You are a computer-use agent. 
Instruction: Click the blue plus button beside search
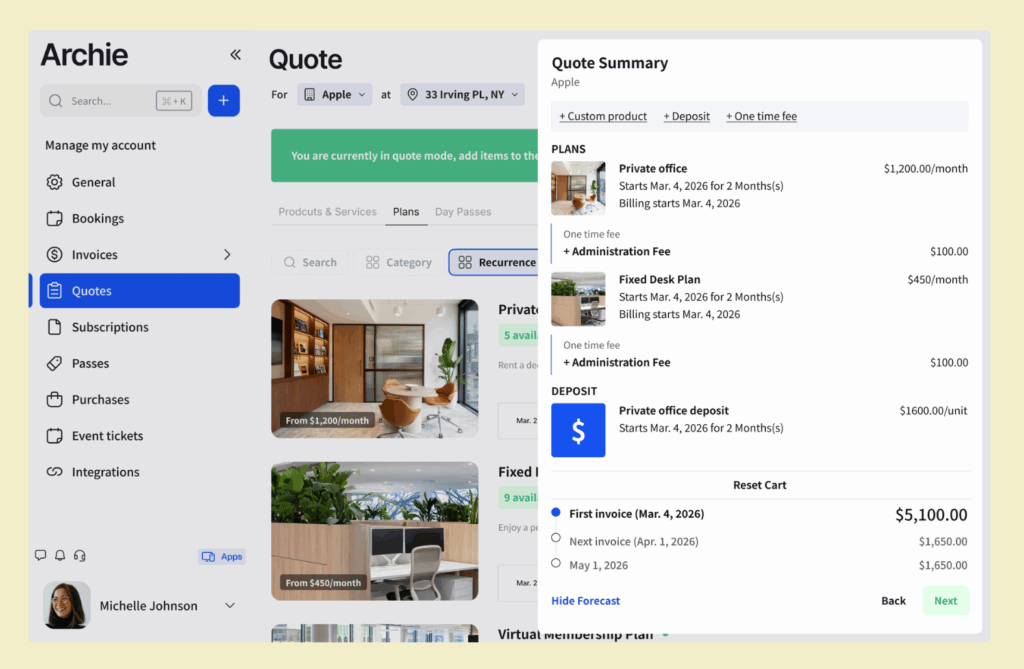coord(223,100)
